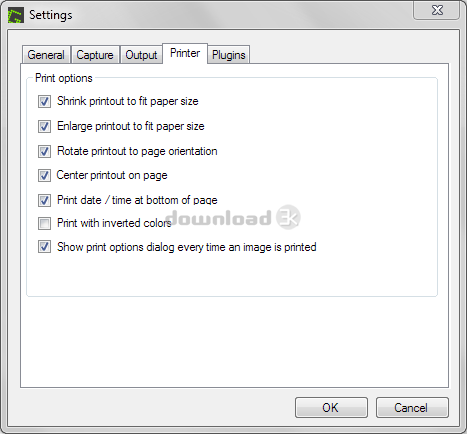Close the Settings dialog with the X button
The height and width of the screenshot is (434, 467).
click(x=437, y=10)
